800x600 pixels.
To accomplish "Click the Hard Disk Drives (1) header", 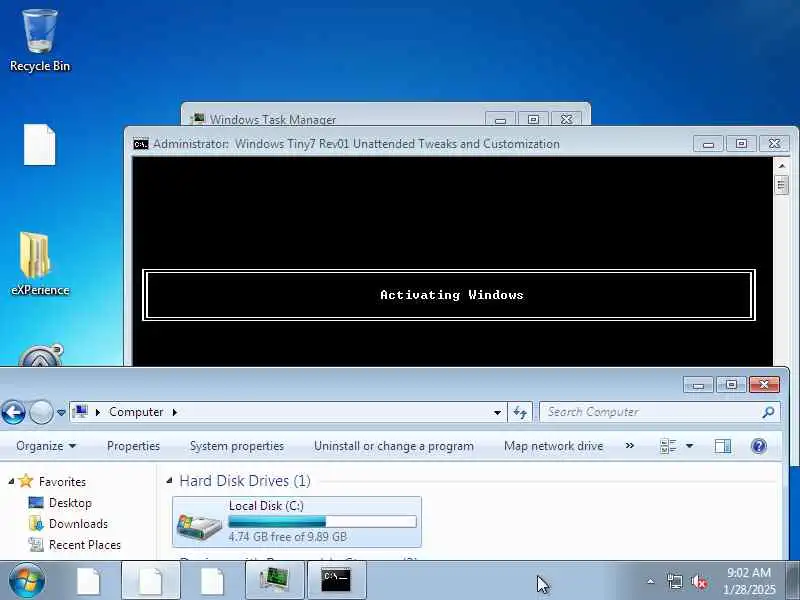I will [x=245, y=481].
